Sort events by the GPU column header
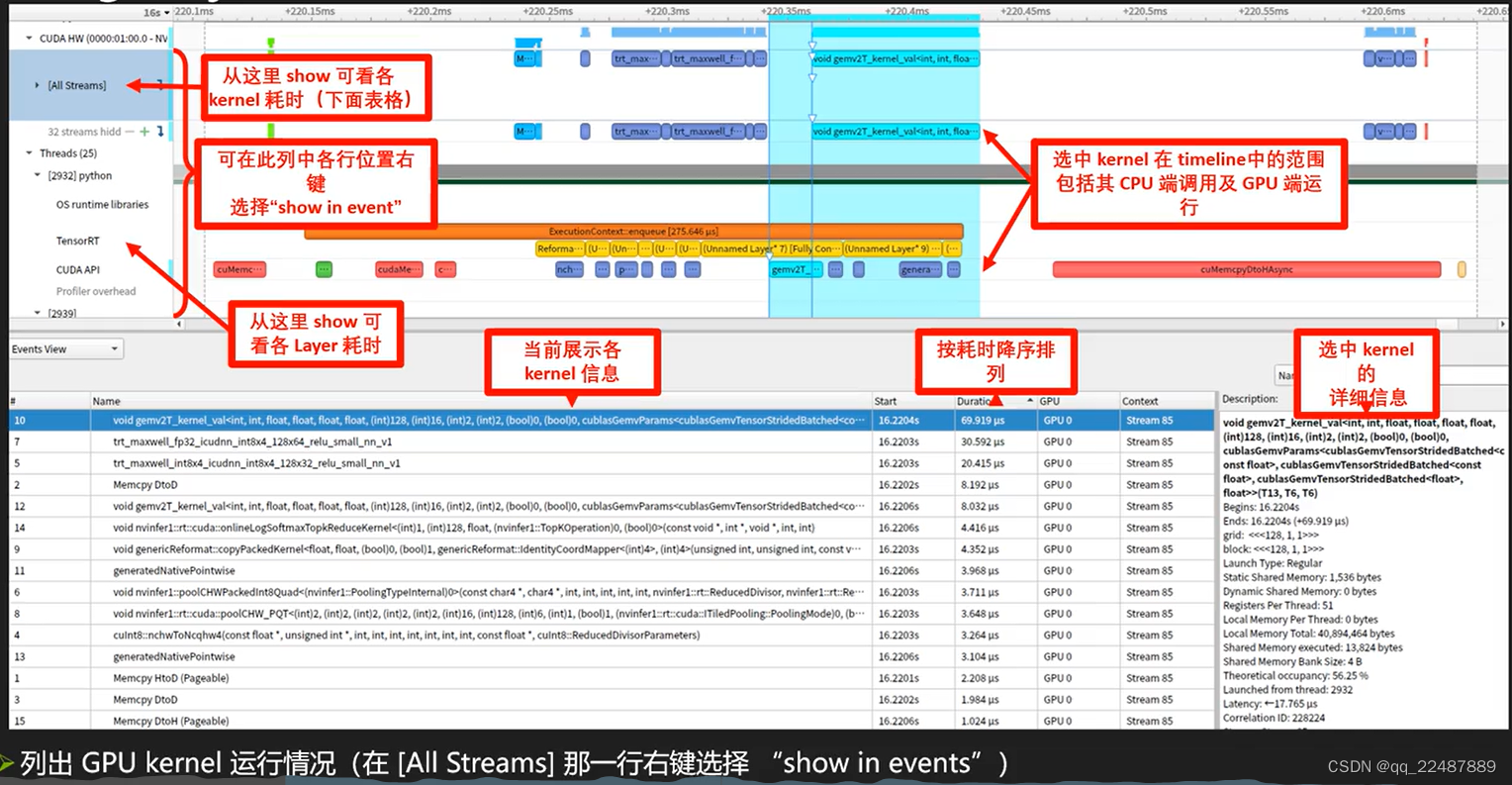 pos(1077,401)
